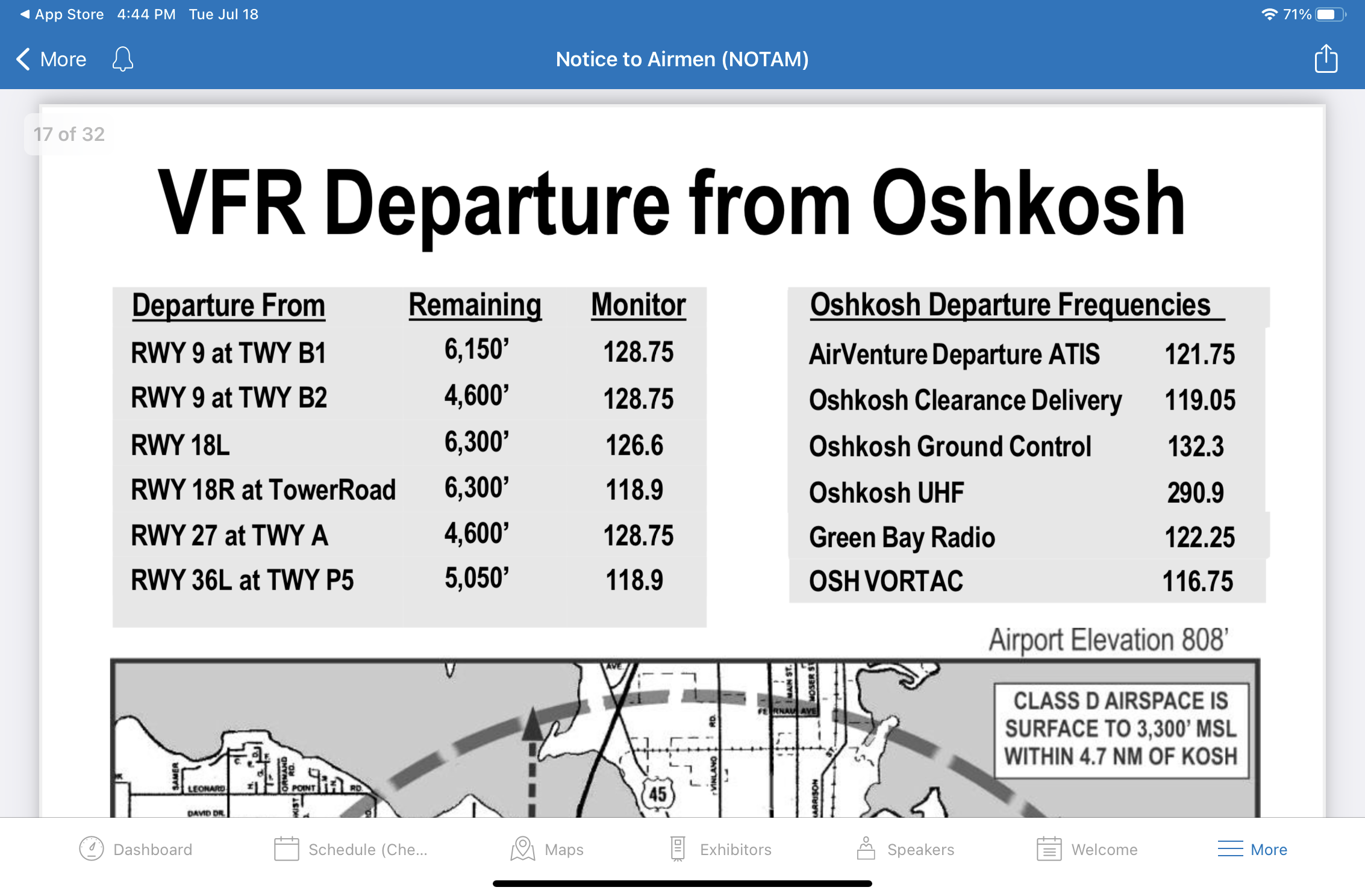The height and width of the screenshot is (896, 1365).
Task: Go to the Exhibitors tab
Action: pyautogui.click(x=720, y=849)
